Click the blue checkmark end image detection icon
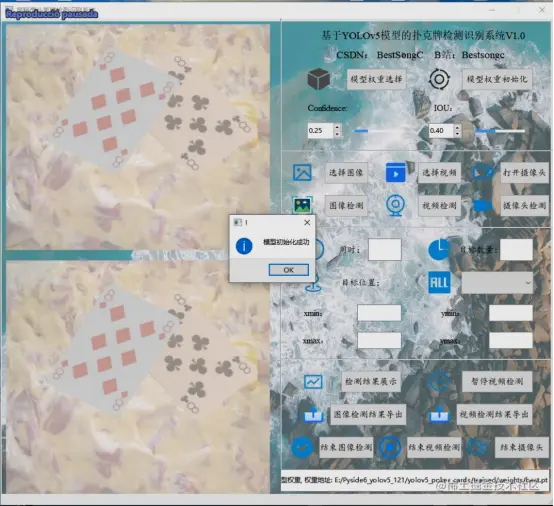554x506 pixels. (x=302, y=447)
